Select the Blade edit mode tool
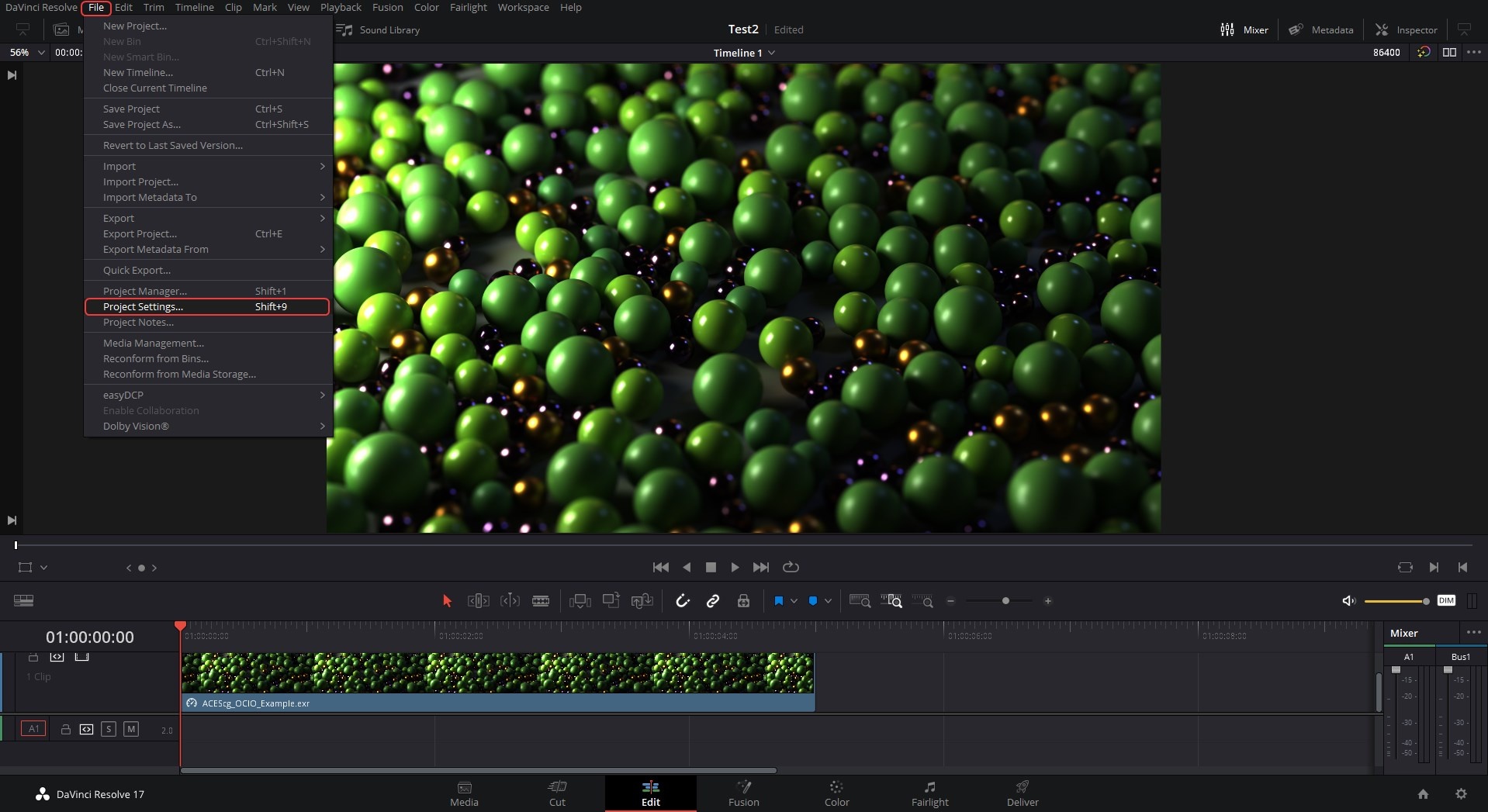The image size is (1488, 812). point(541,601)
